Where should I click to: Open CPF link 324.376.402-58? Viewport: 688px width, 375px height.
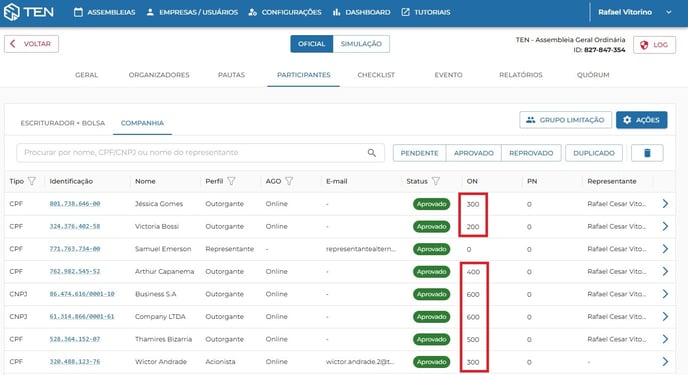coord(75,226)
